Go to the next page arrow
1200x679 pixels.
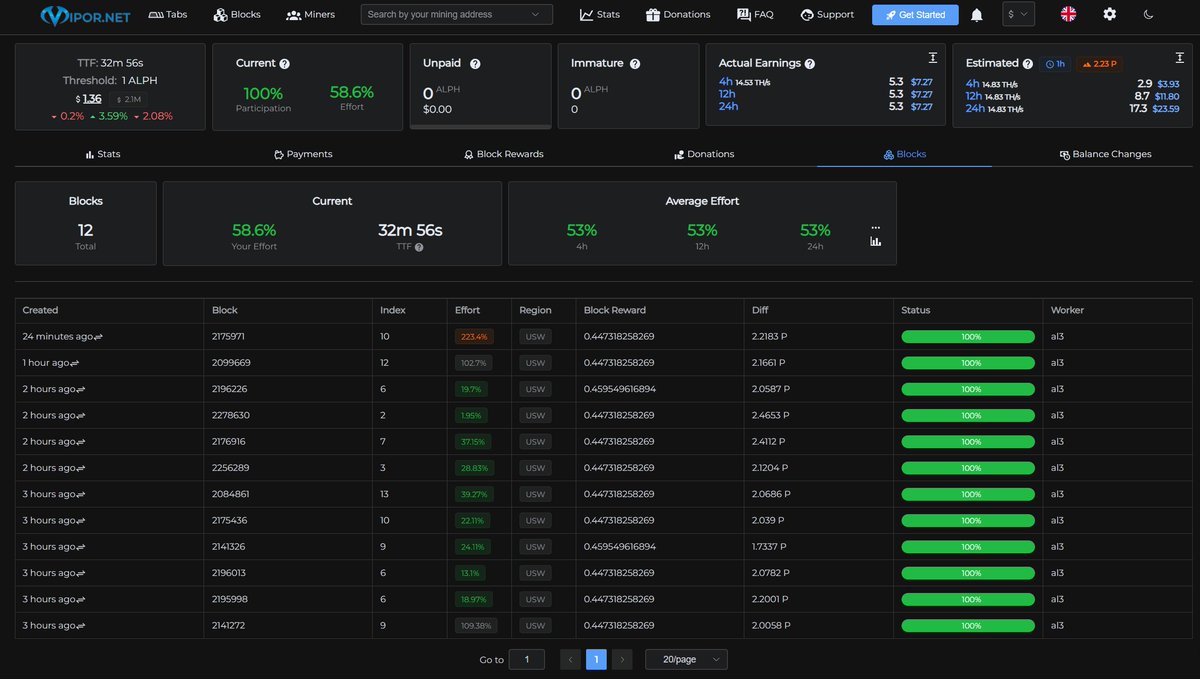622,660
